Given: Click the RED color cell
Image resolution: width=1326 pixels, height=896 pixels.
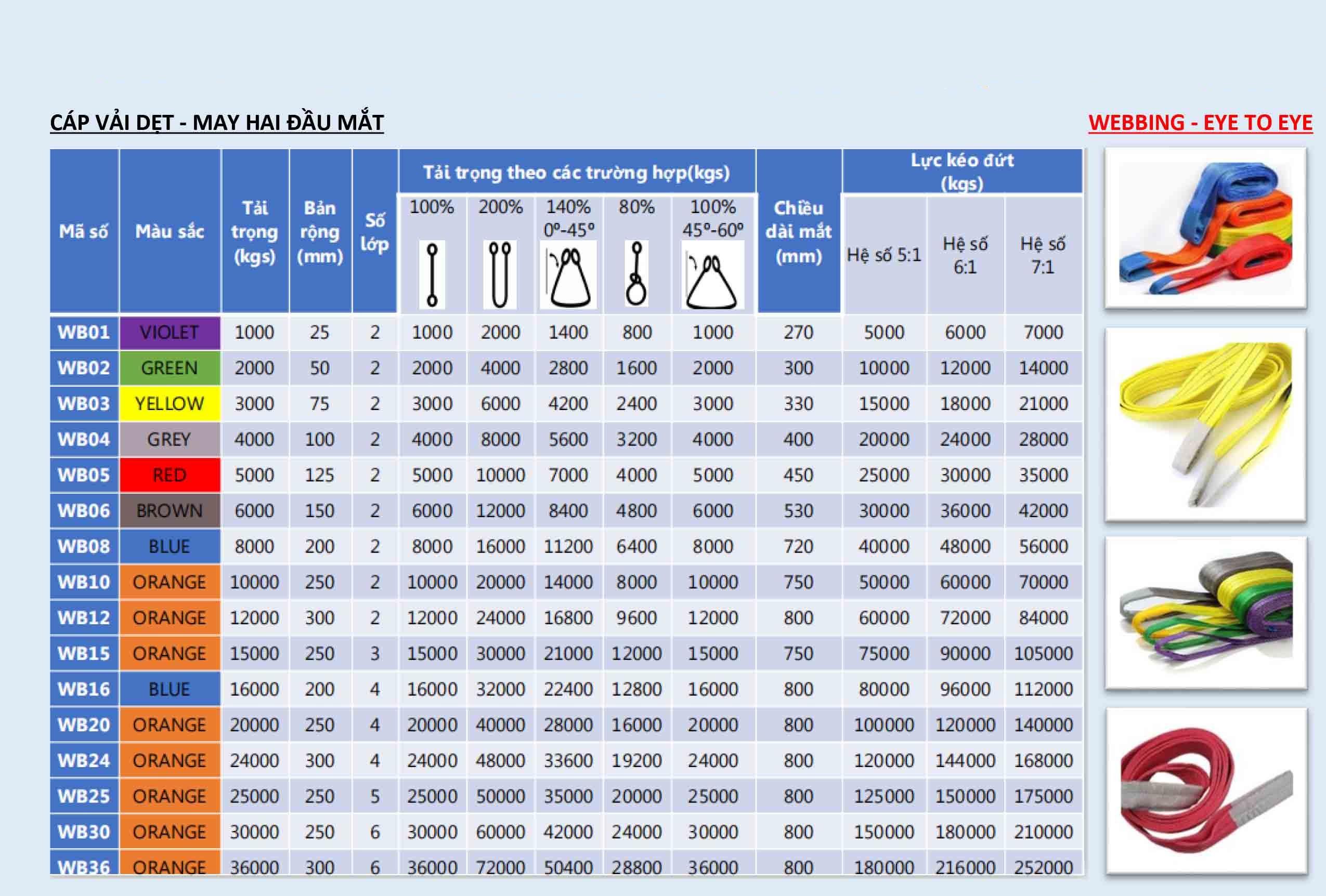Looking at the screenshot, I should click(170, 475).
